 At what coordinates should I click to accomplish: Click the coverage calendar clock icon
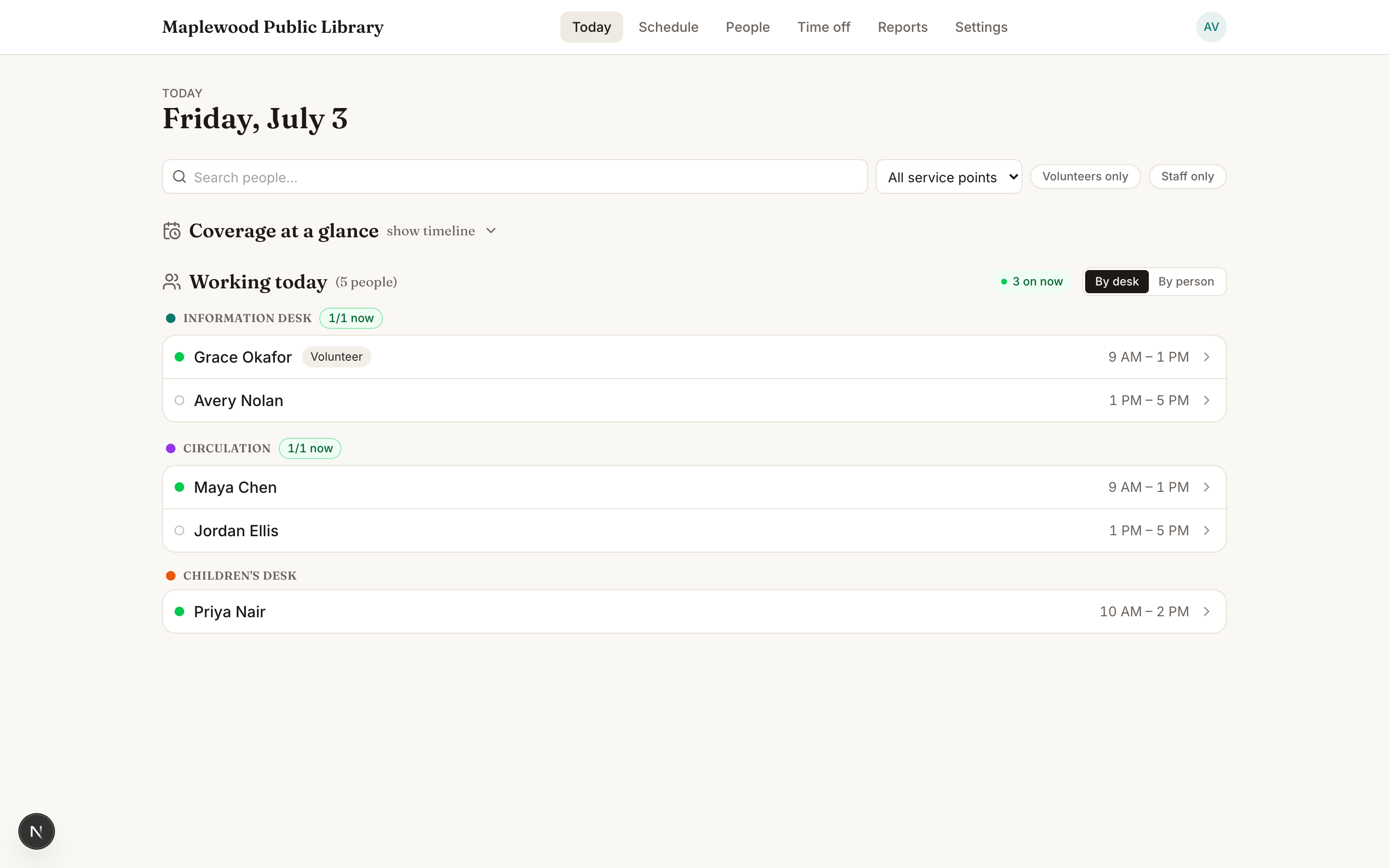click(172, 231)
